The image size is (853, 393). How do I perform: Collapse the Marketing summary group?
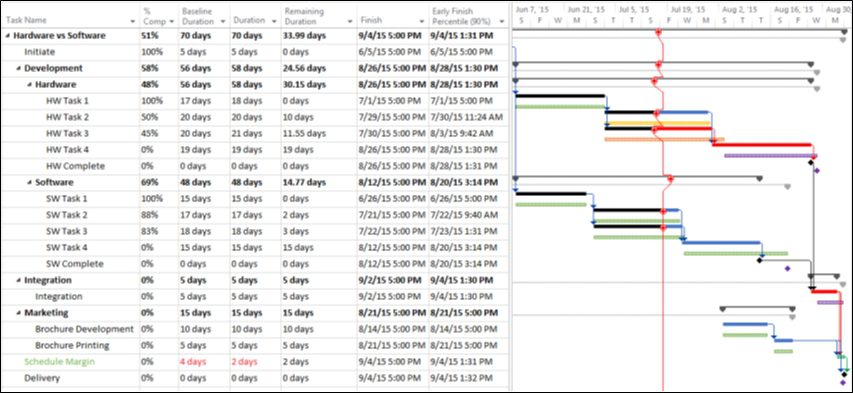[x=19, y=314]
